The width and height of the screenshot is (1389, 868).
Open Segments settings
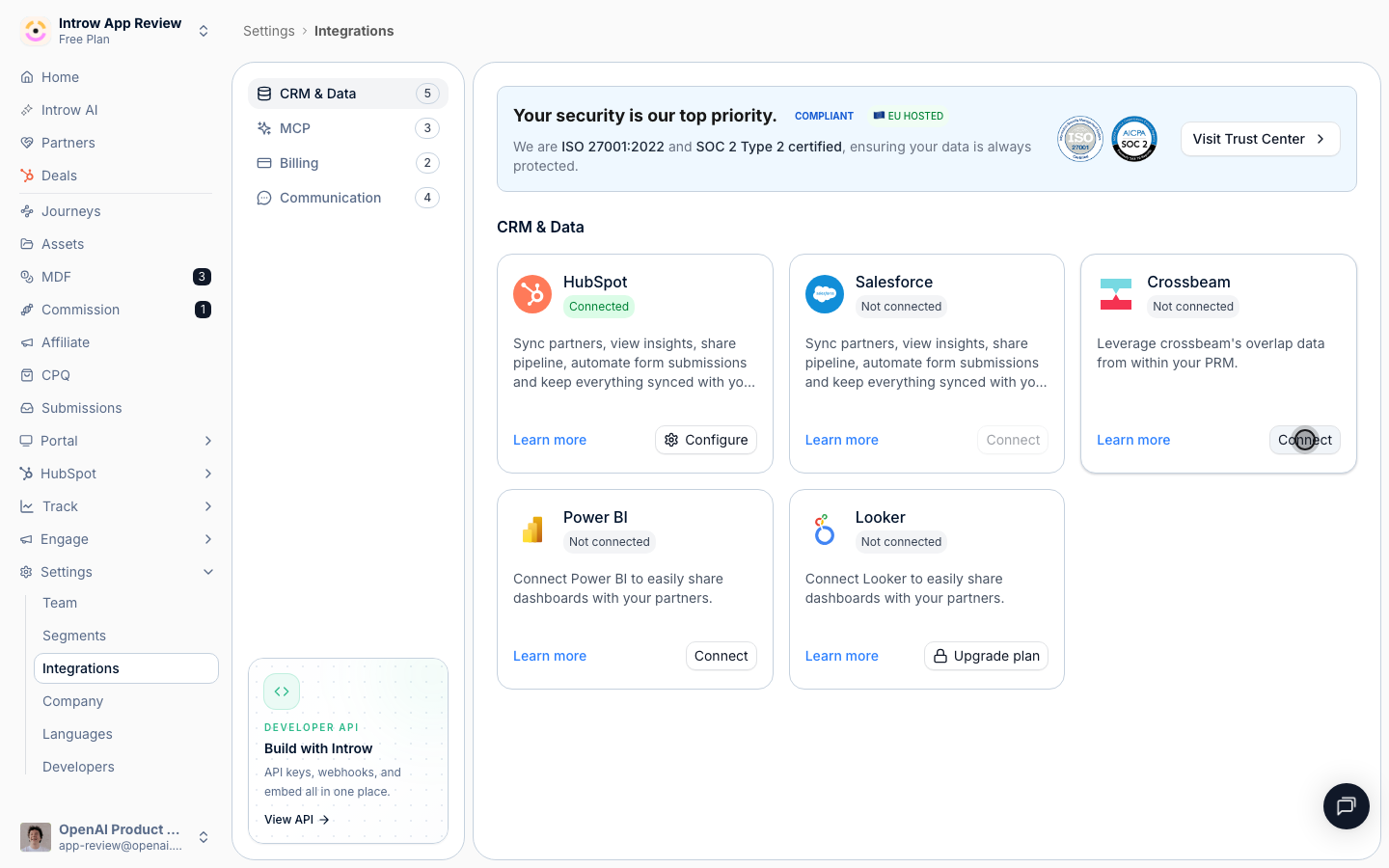pyautogui.click(x=126, y=636)
